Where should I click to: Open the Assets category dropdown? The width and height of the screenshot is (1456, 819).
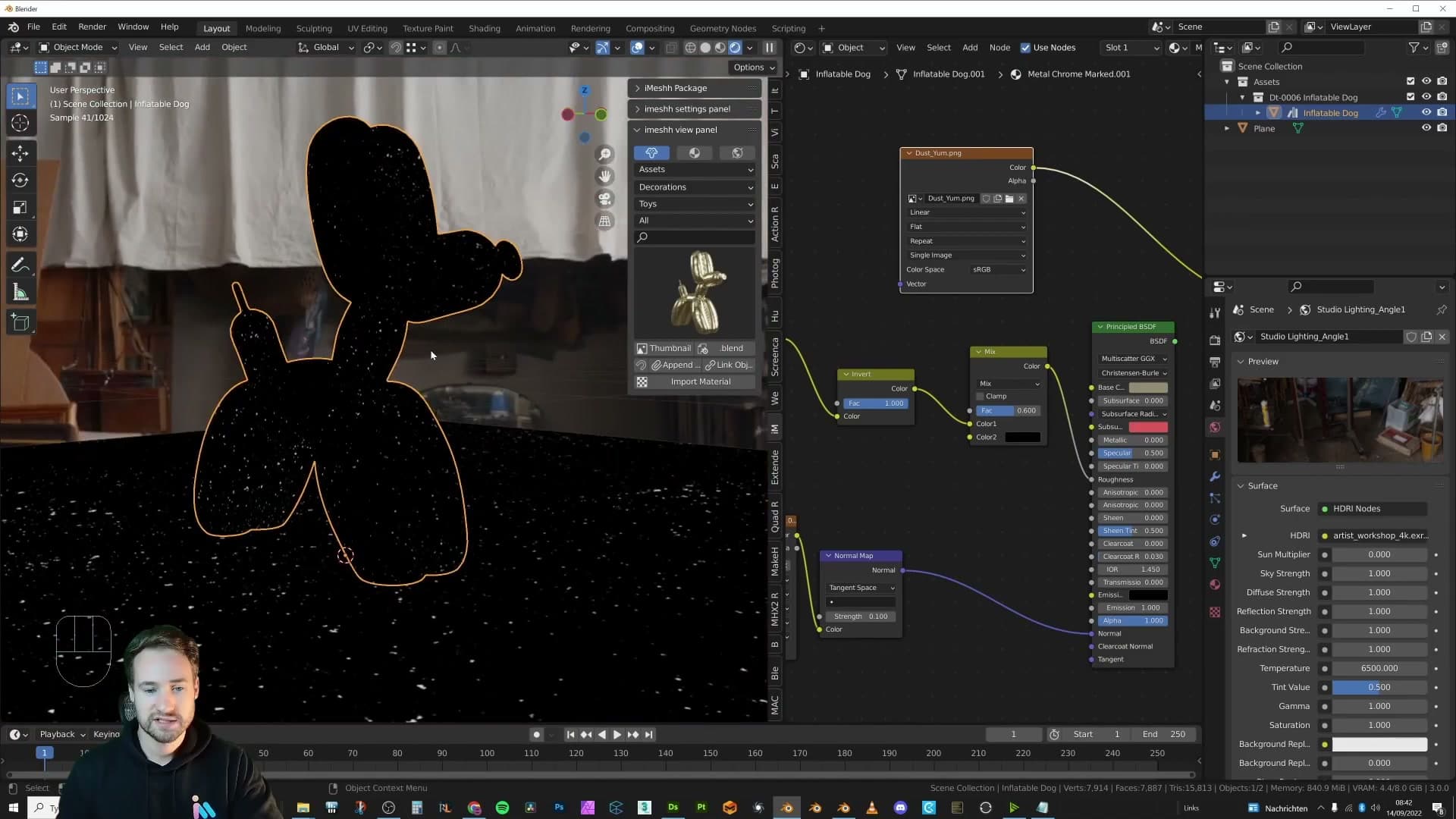695,170
